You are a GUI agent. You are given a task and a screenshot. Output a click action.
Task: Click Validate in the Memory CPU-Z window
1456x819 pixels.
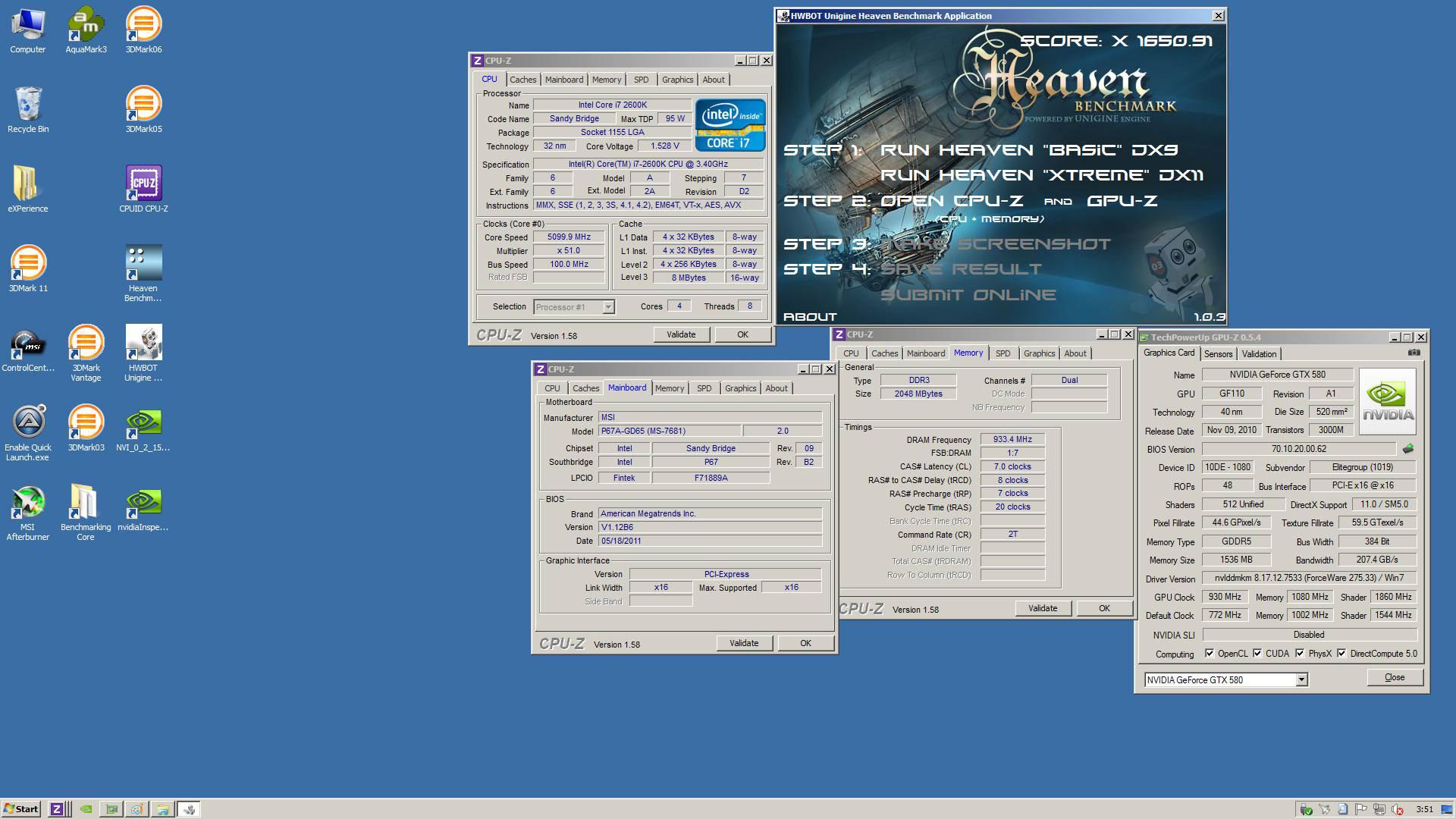pos(1043,608)
